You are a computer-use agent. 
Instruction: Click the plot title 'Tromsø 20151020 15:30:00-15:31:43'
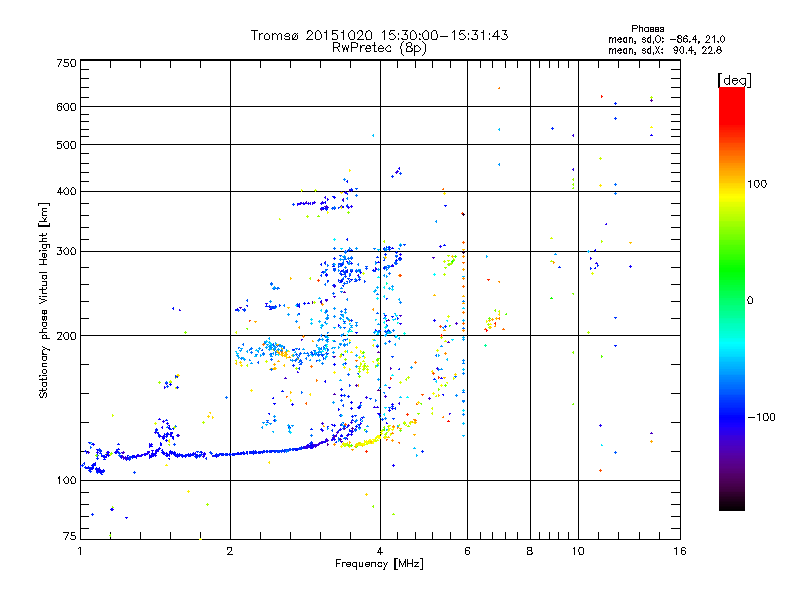point(380,35)
